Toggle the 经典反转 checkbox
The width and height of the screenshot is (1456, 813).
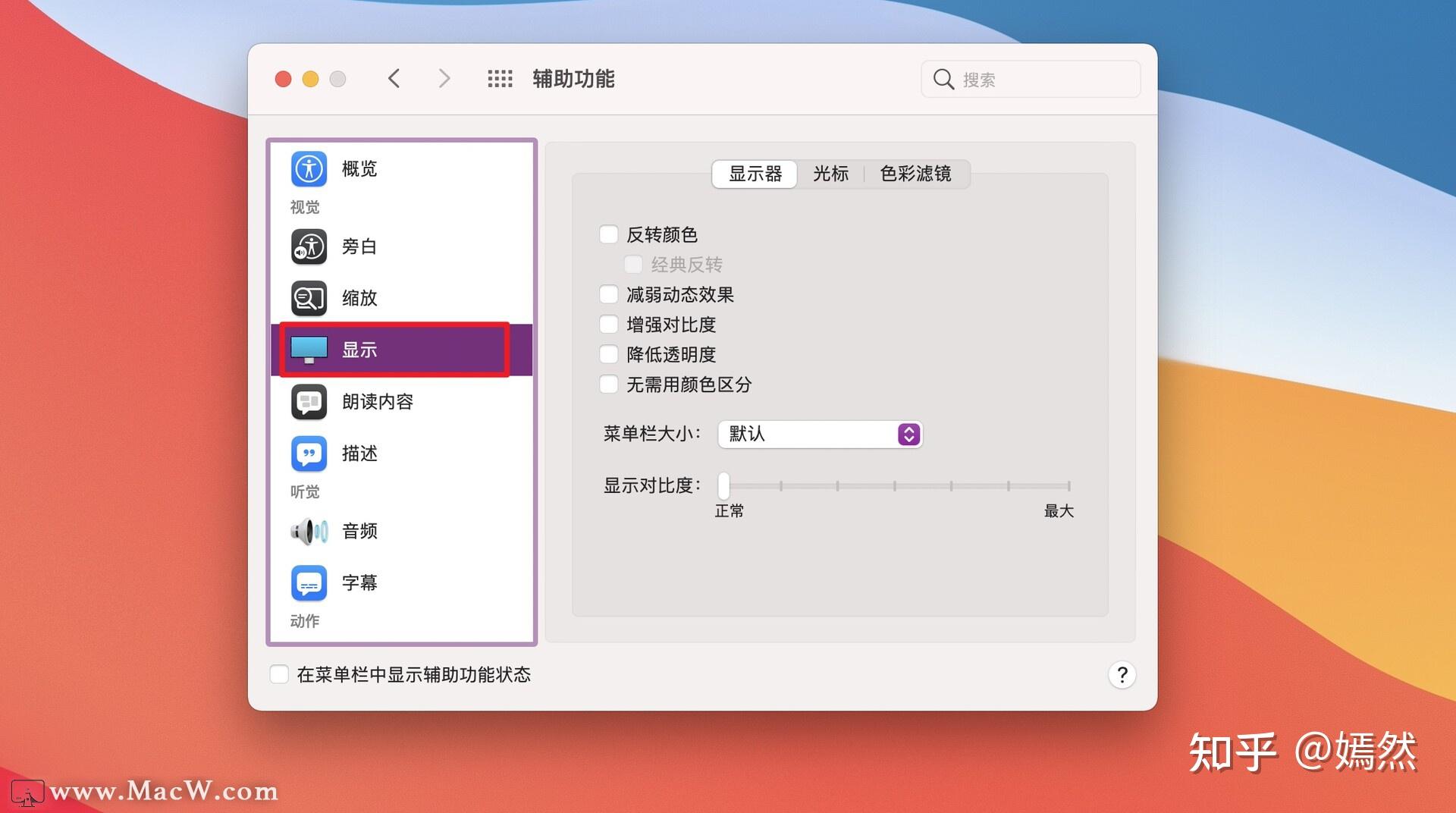click(x=633, y=264)
